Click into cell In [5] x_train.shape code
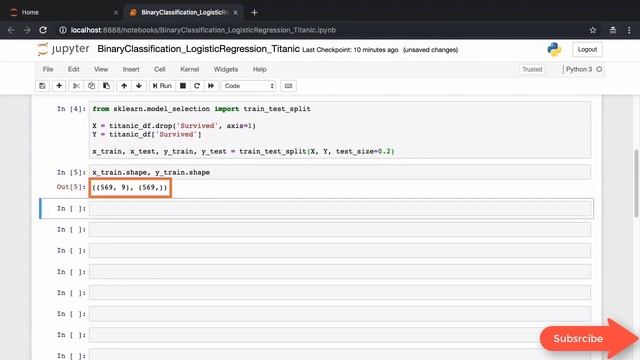 [340, 172]
